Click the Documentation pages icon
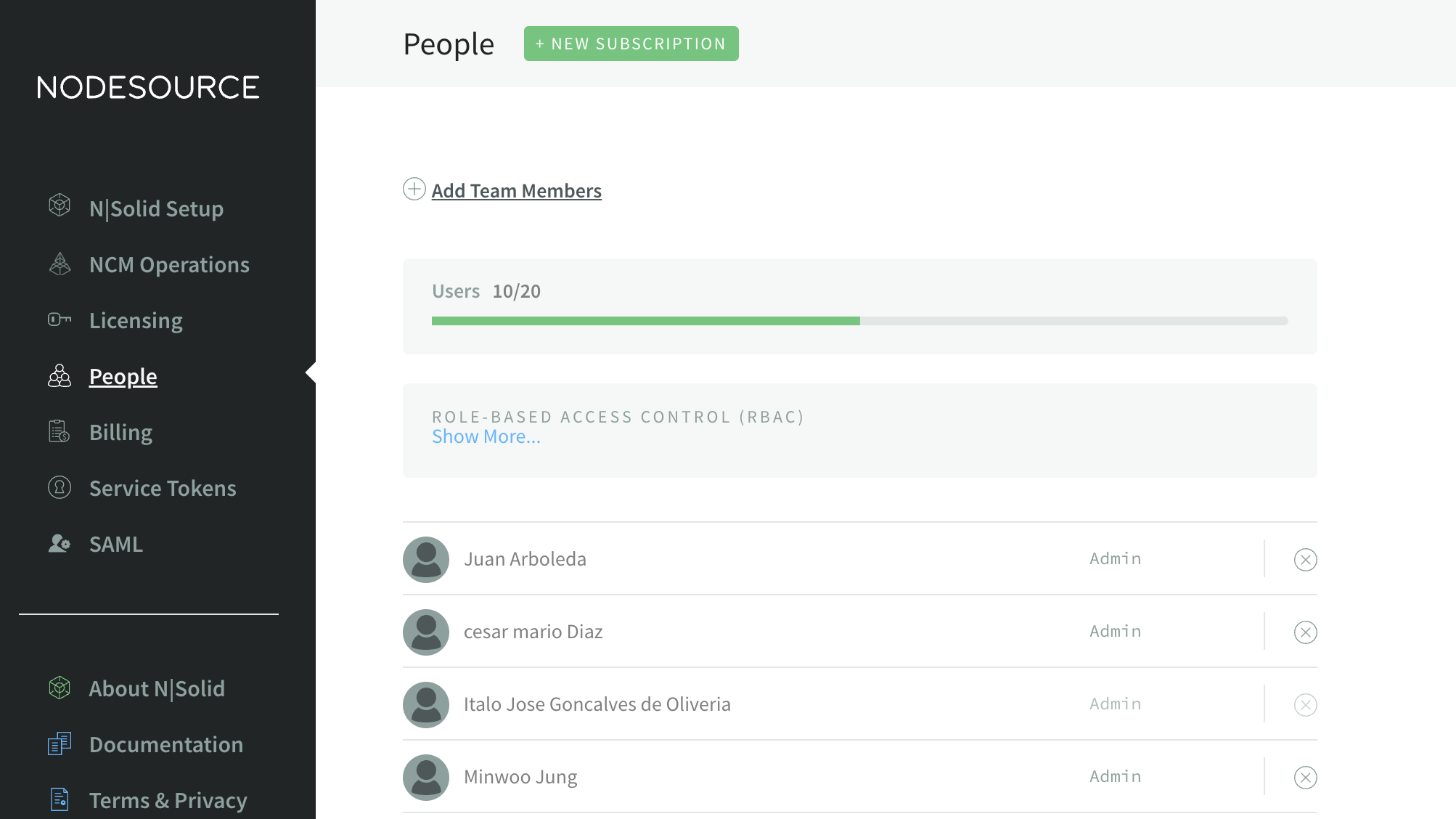 tap(60, 743)
